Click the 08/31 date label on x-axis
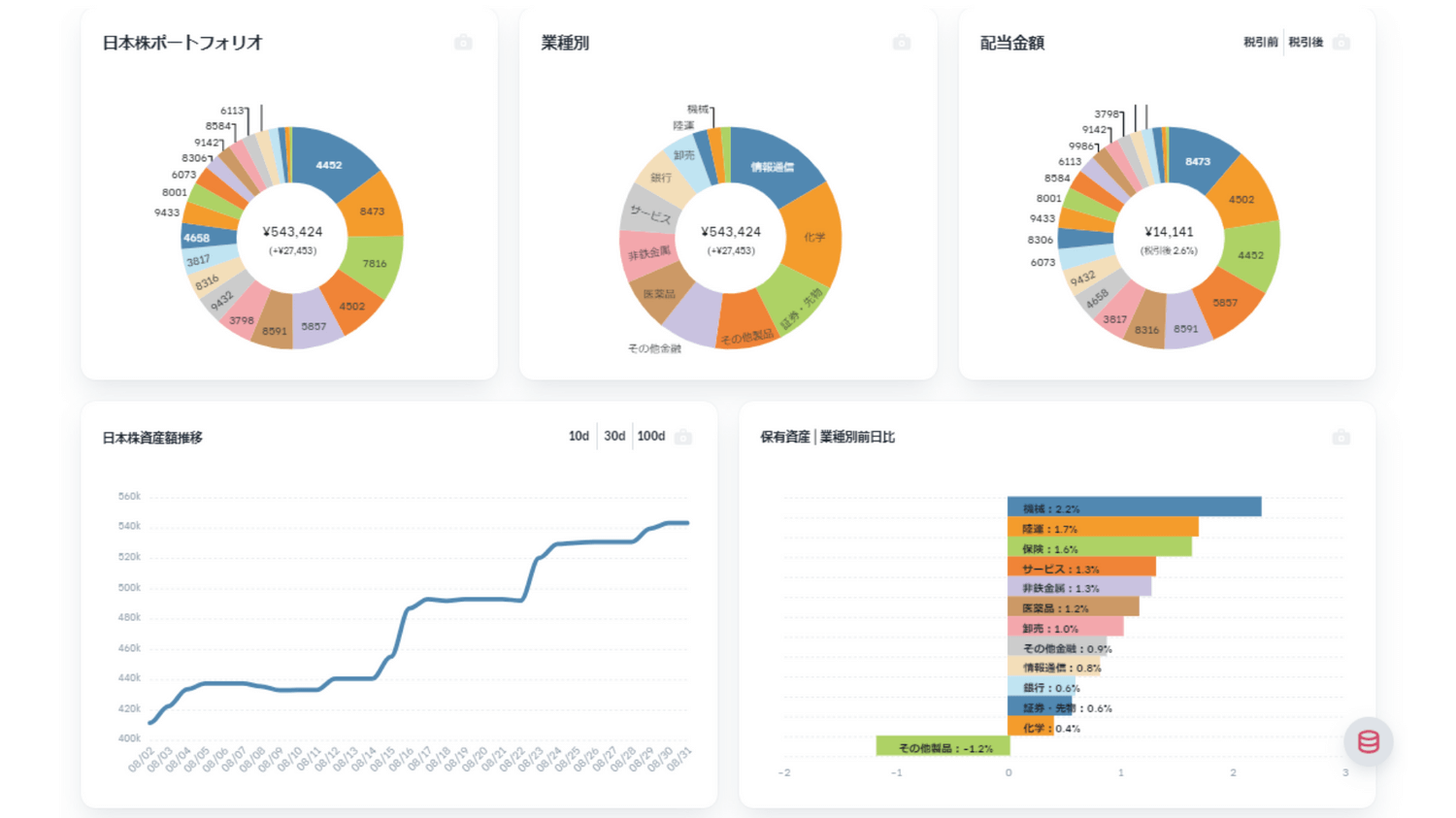 pos(679,760)
